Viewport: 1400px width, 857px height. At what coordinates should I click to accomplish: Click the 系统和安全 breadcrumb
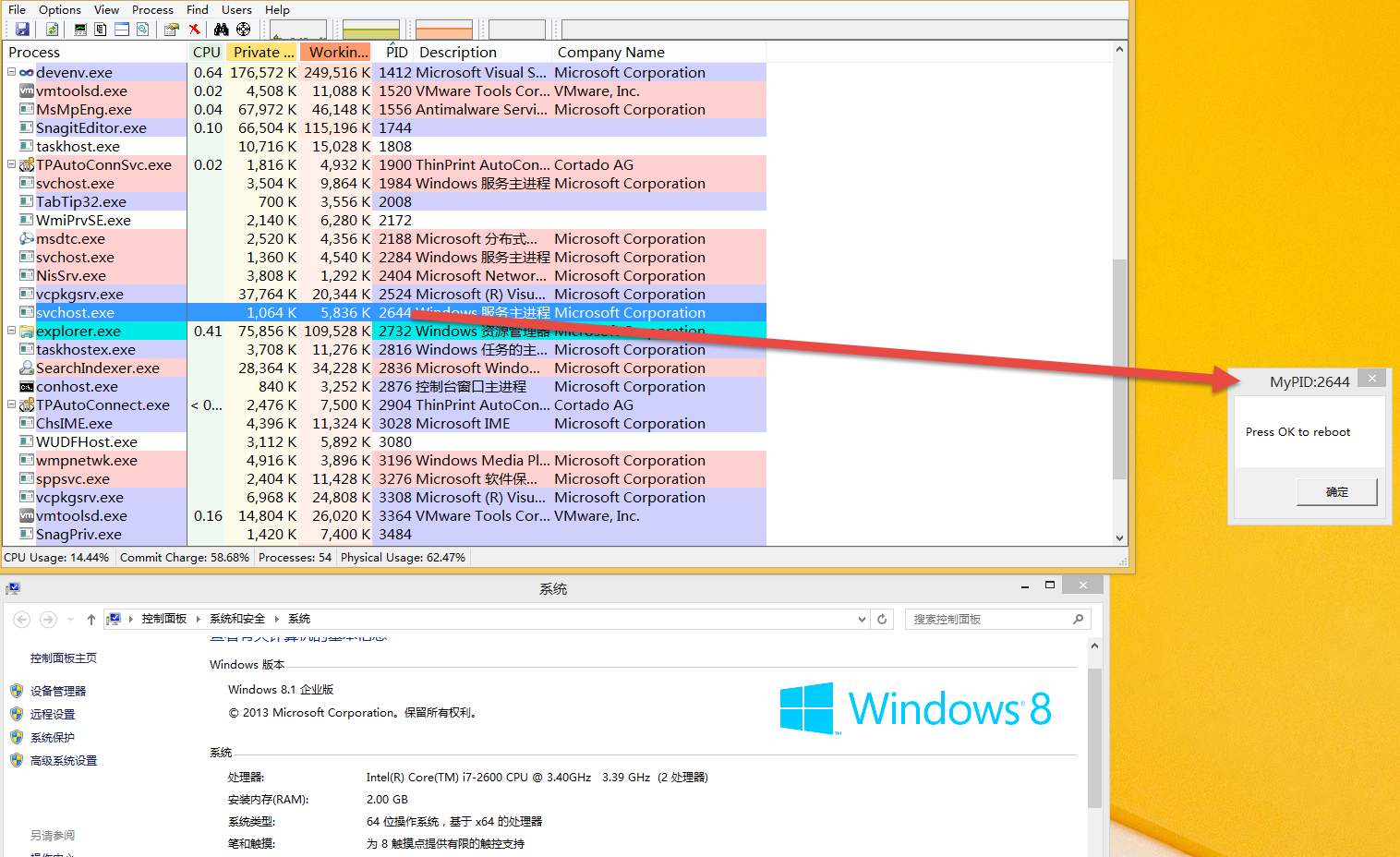[237, 619]
